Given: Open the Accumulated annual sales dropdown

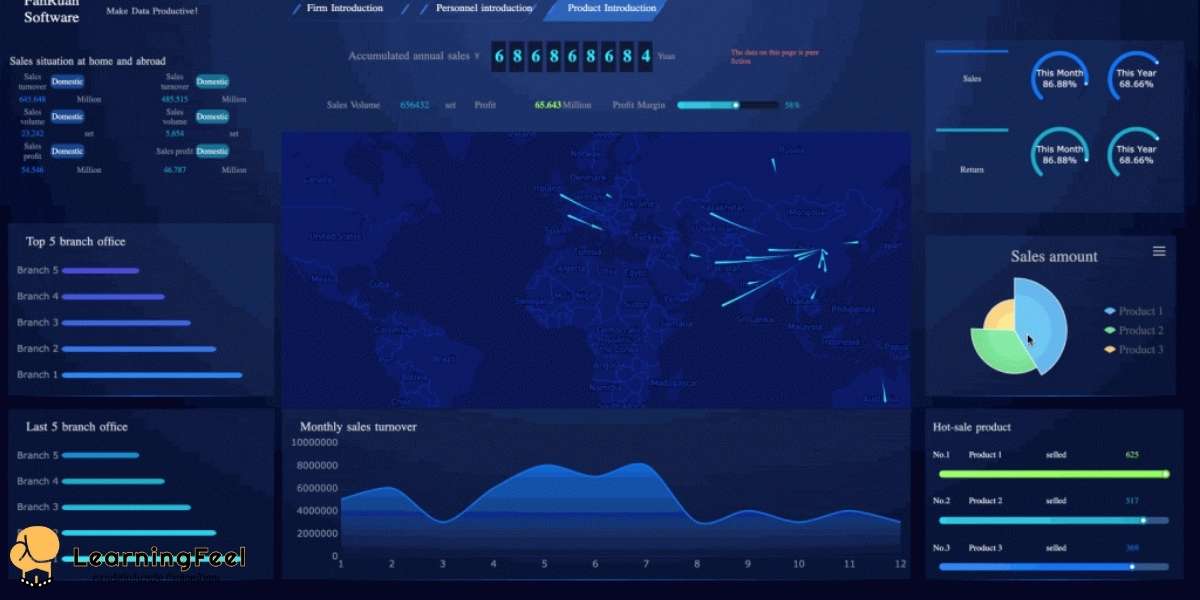Looking at the screenshot, I should (478, 56).
